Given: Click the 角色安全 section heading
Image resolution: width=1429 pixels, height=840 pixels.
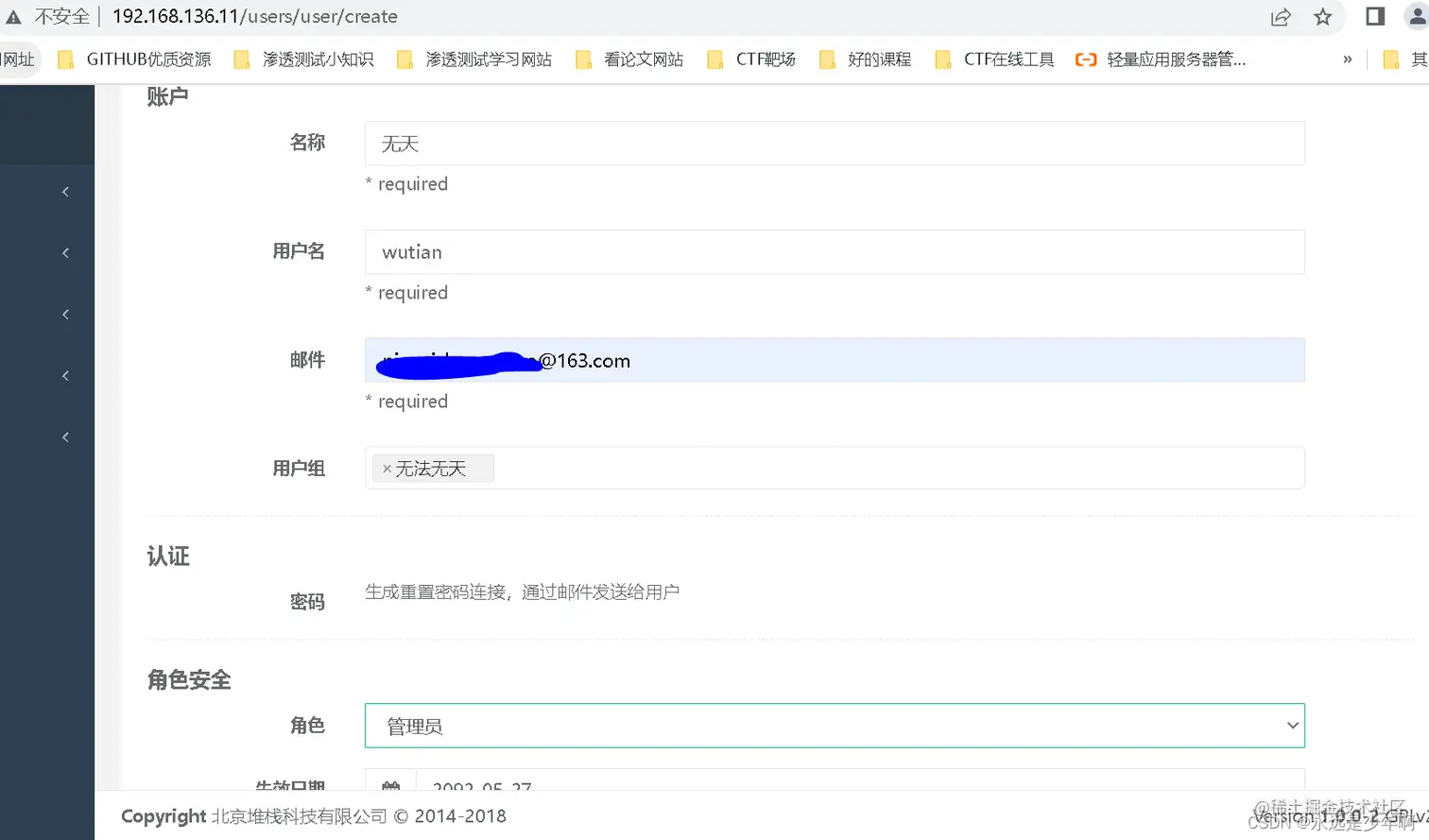Looking at the screenshot, I should click(x=189, y=680).
